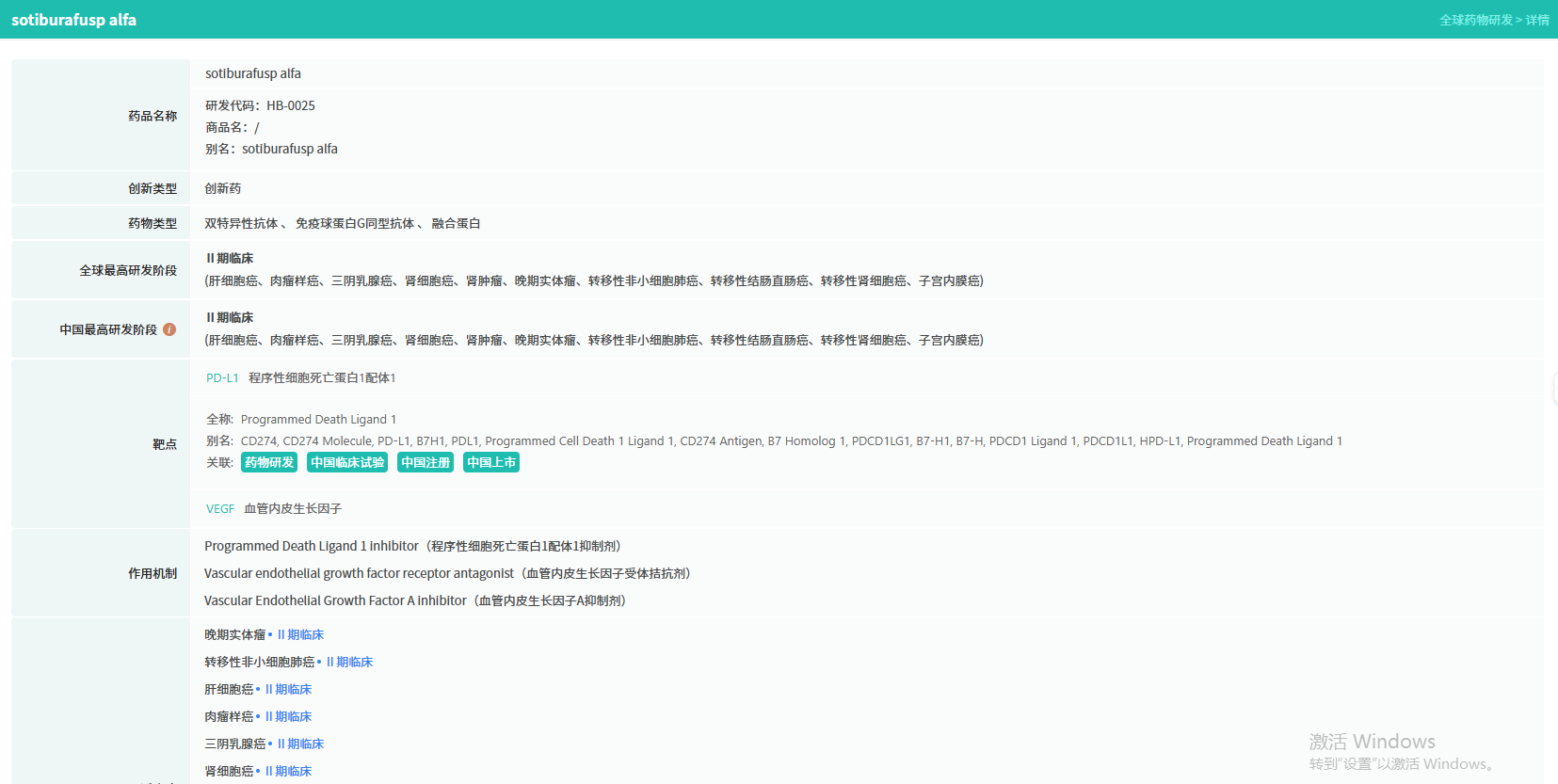Viewport: 1558px width, 784px height.
Task: Click the 别名 sotiburafusp alfa line
Action: tap(271, 149)
